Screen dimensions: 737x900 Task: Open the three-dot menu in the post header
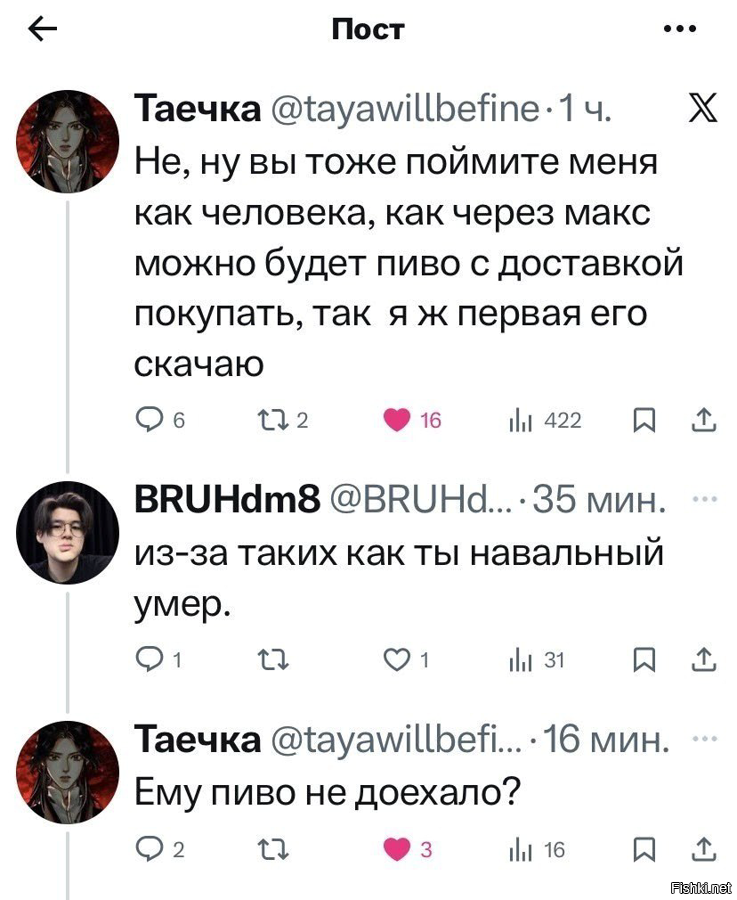coord(680,29)
